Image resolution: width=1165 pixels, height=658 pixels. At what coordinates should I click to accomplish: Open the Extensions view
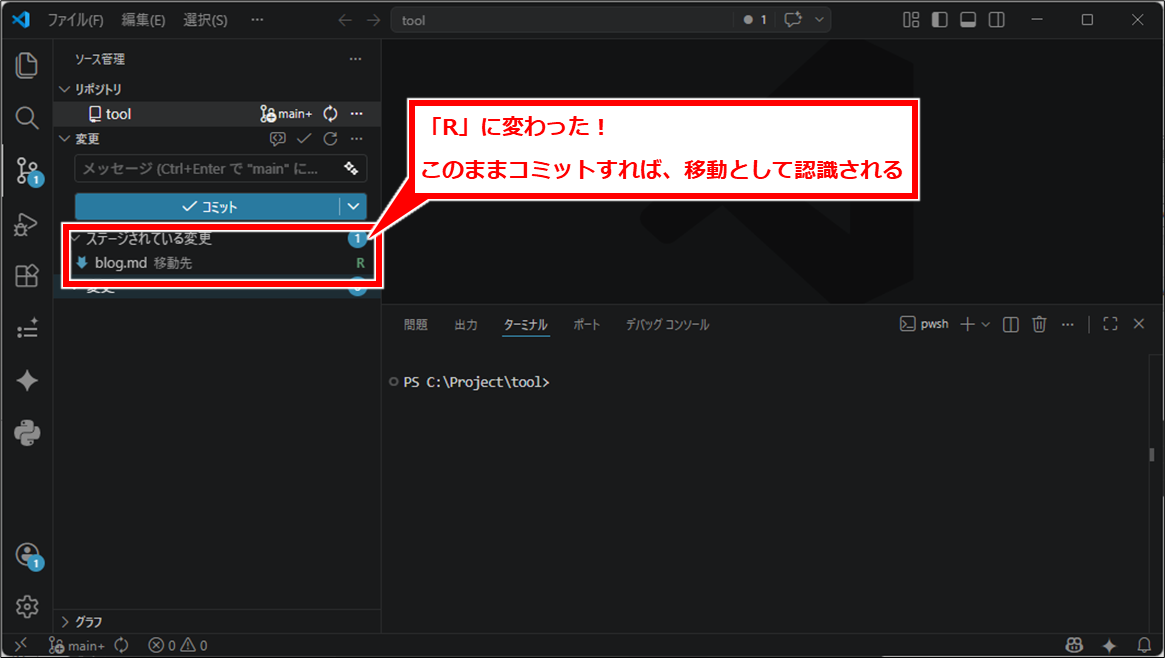pyautogui.click(x=27, y=277)
